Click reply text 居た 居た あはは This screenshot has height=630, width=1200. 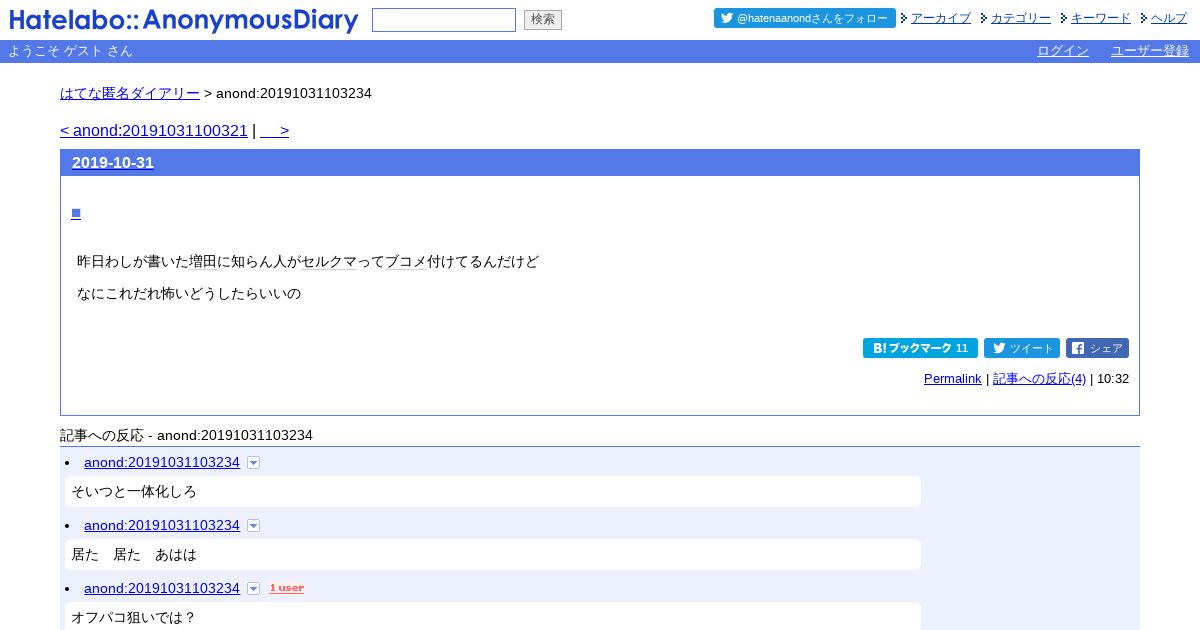pos(134,555)
